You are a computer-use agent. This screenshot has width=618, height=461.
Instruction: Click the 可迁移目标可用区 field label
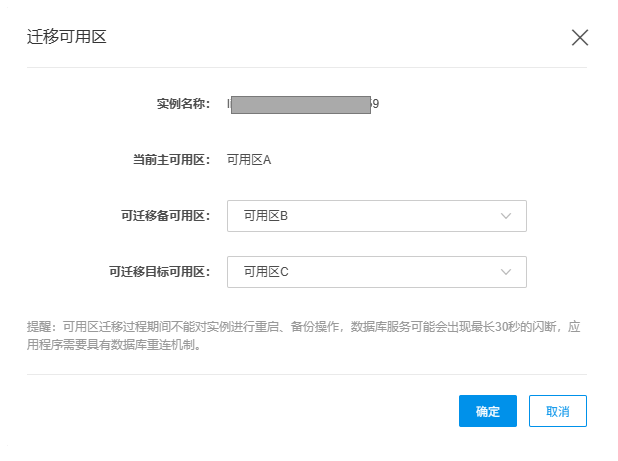(159, 271)
